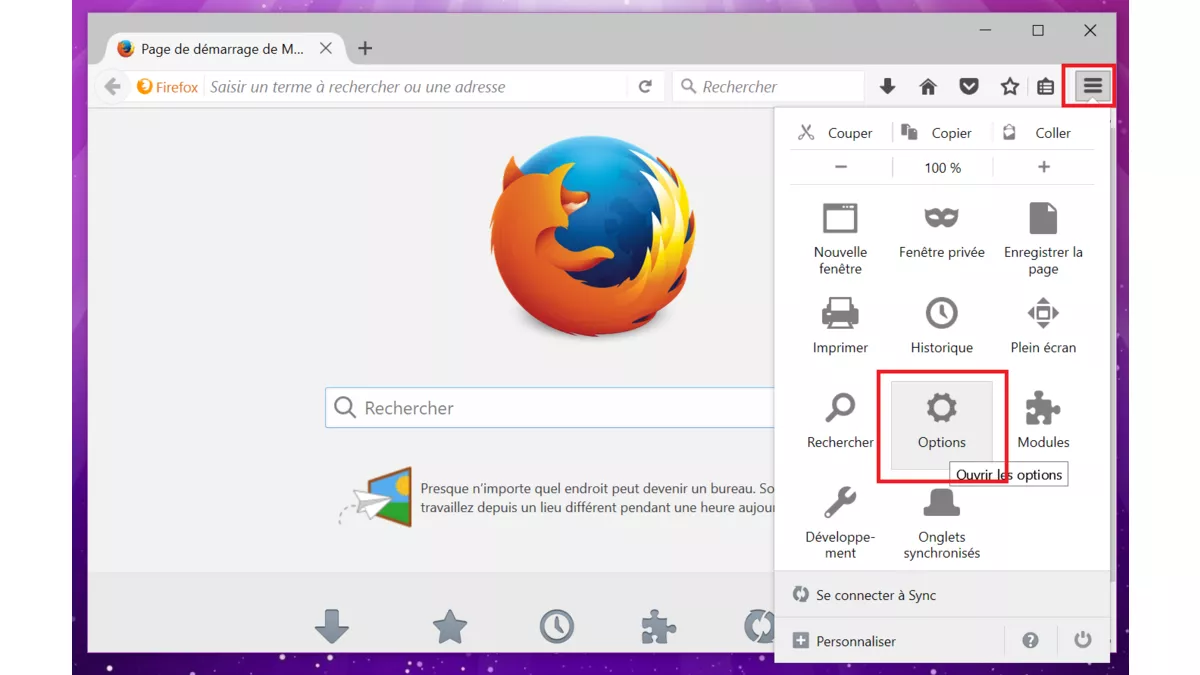Screen dimensions: 1200x675
Task: Decrease zoom with minus button
Action: point(841,167)
